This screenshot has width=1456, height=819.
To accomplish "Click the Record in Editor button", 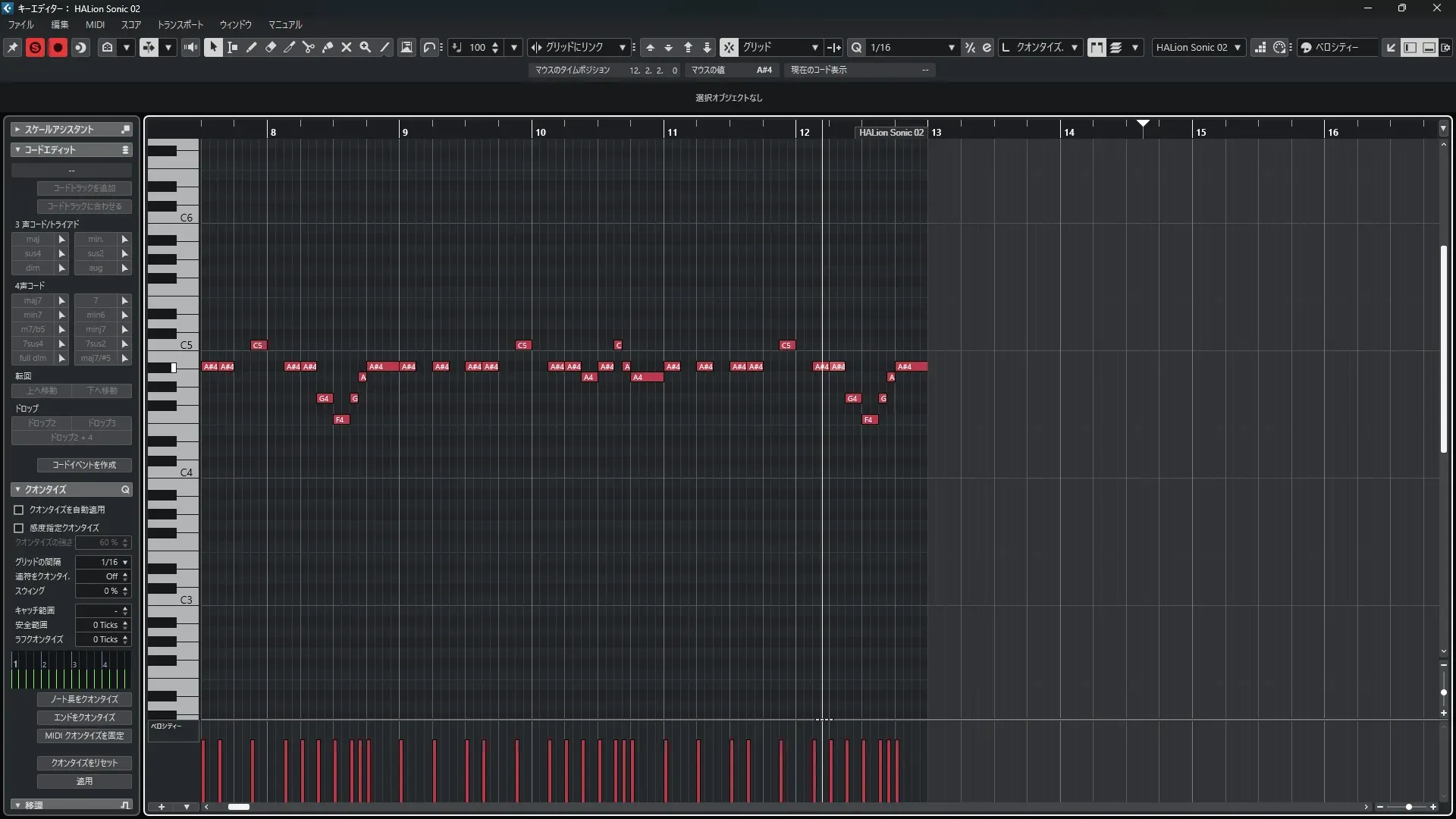I will click(x=58, y=47).
